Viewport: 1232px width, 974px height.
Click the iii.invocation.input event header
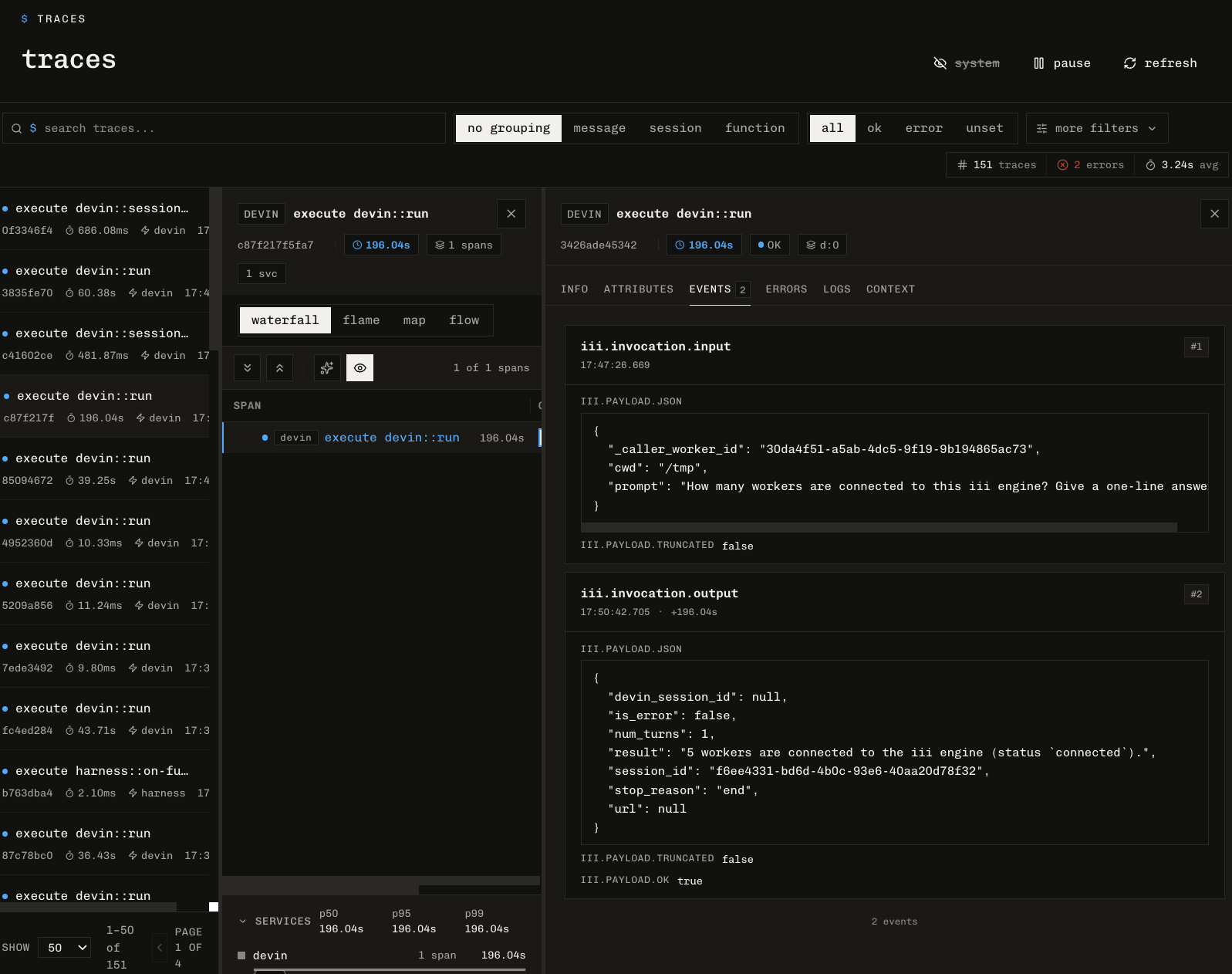(895, 355)
